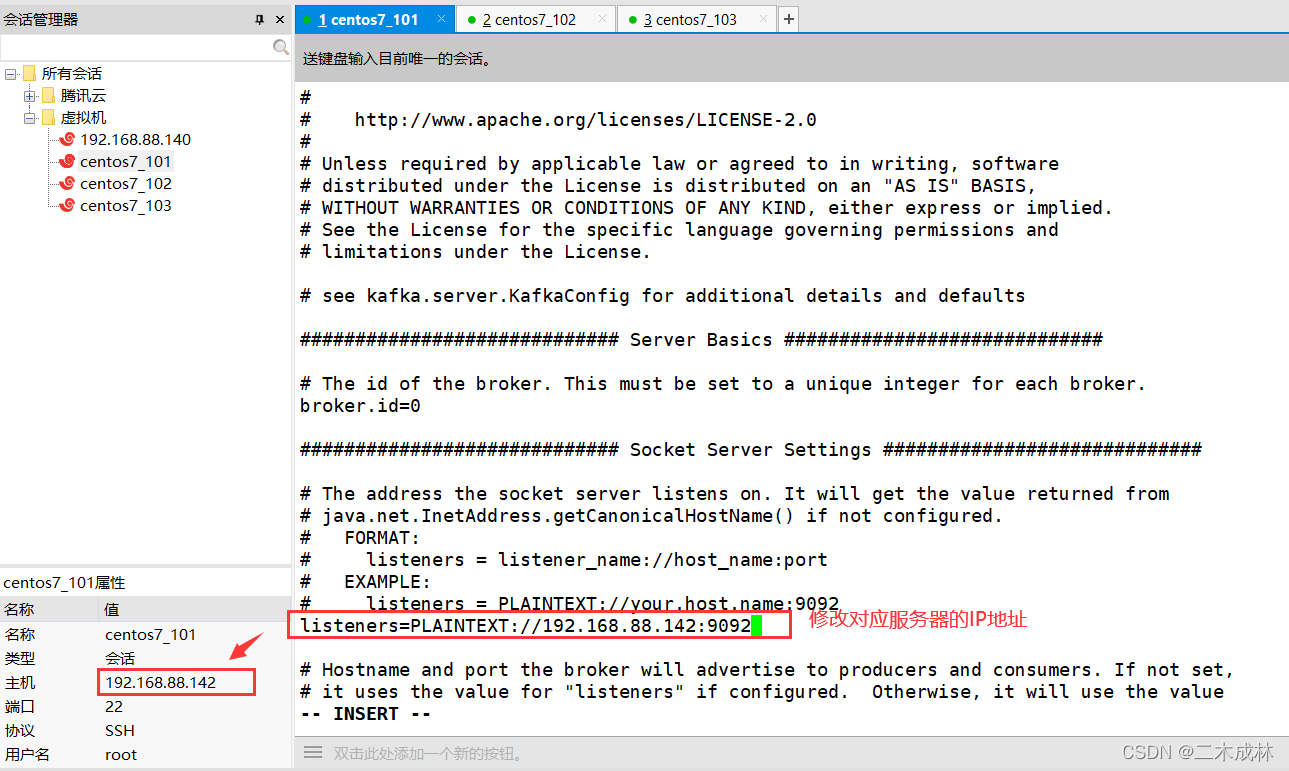Select the 协议 value SSH
This screenshot has width=1289, height=771.
(x=120, y=731)
